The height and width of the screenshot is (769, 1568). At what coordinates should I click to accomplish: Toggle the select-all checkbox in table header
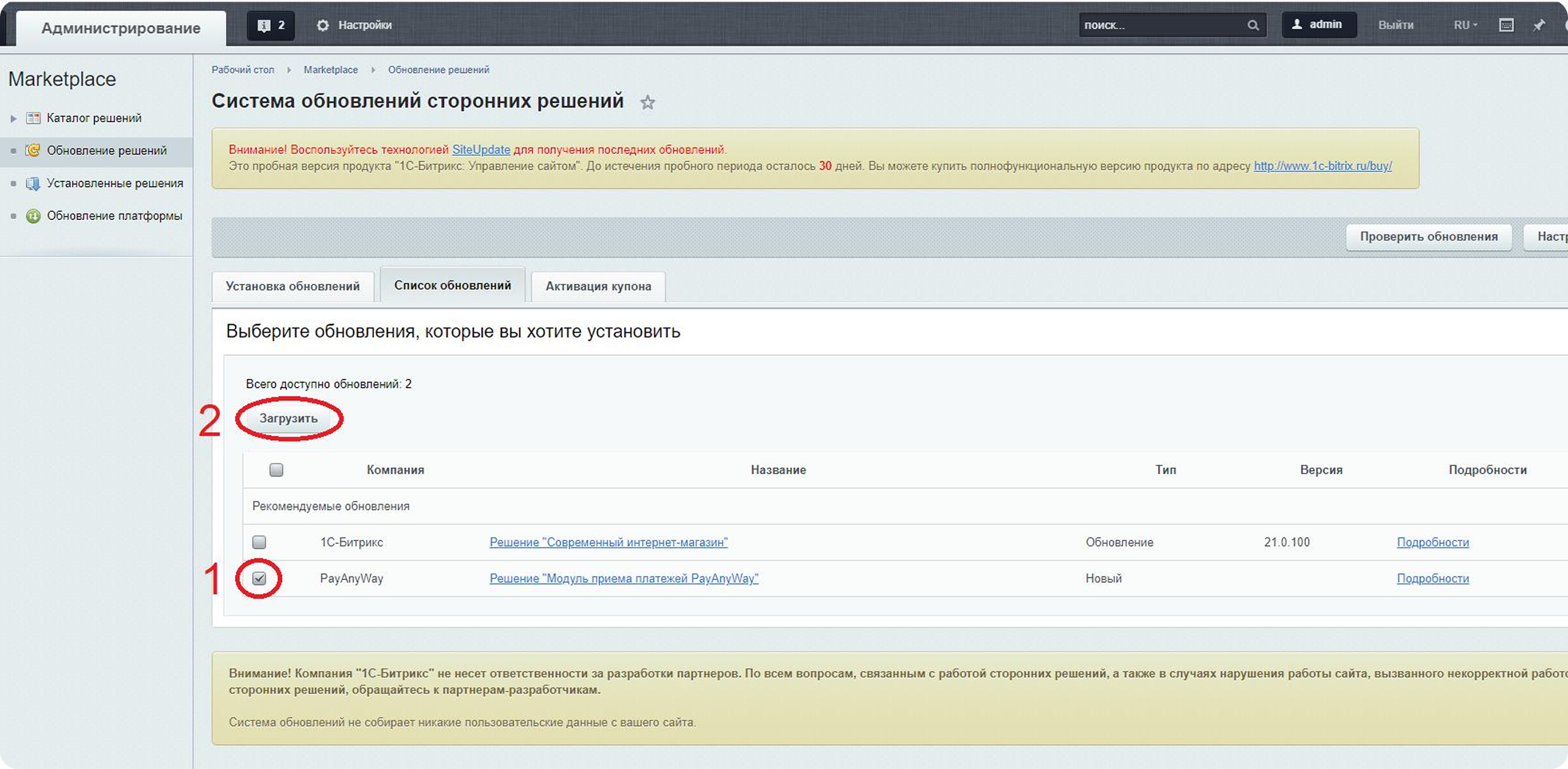pos(276,469)
